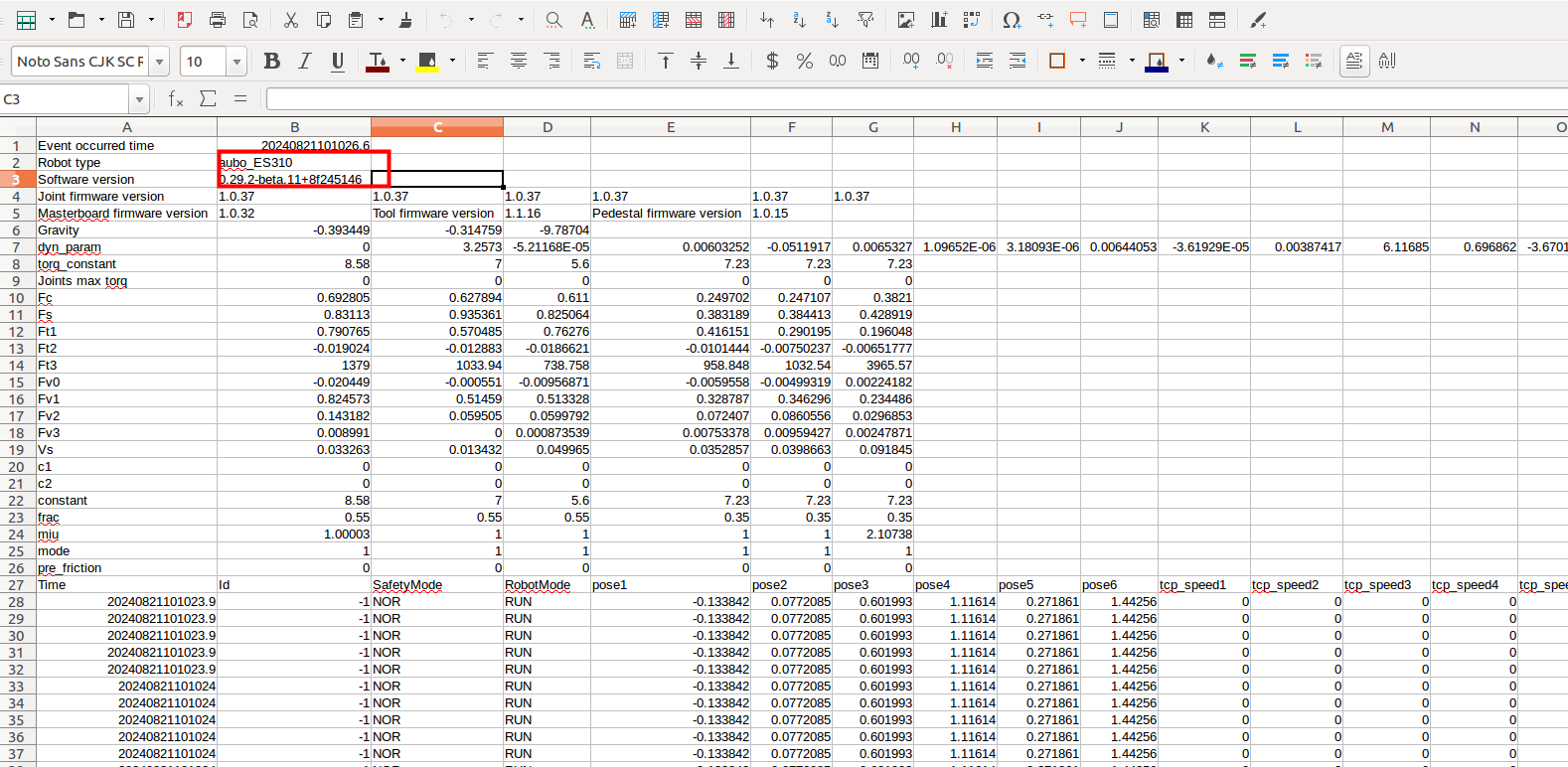Viewport: 1568px width, 767px height.
Task: Activate the clone formatting paintbrush
Action: [405, 20]
